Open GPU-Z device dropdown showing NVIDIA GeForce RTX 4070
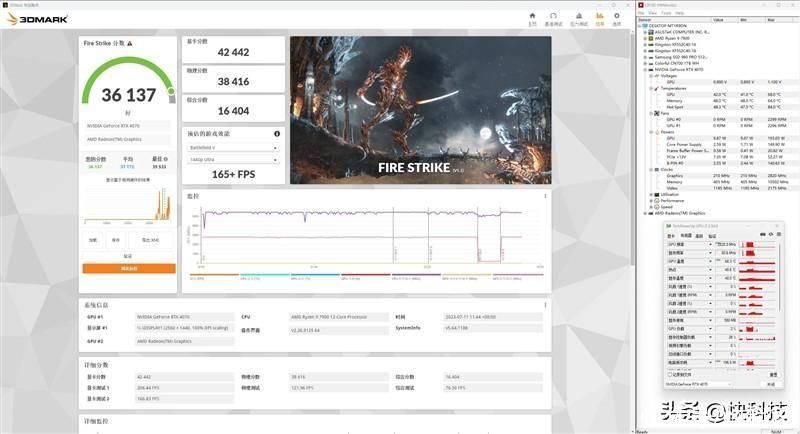The width and height of the screenshot is (800, 434). pyautogui.click(x=698, y=384)
